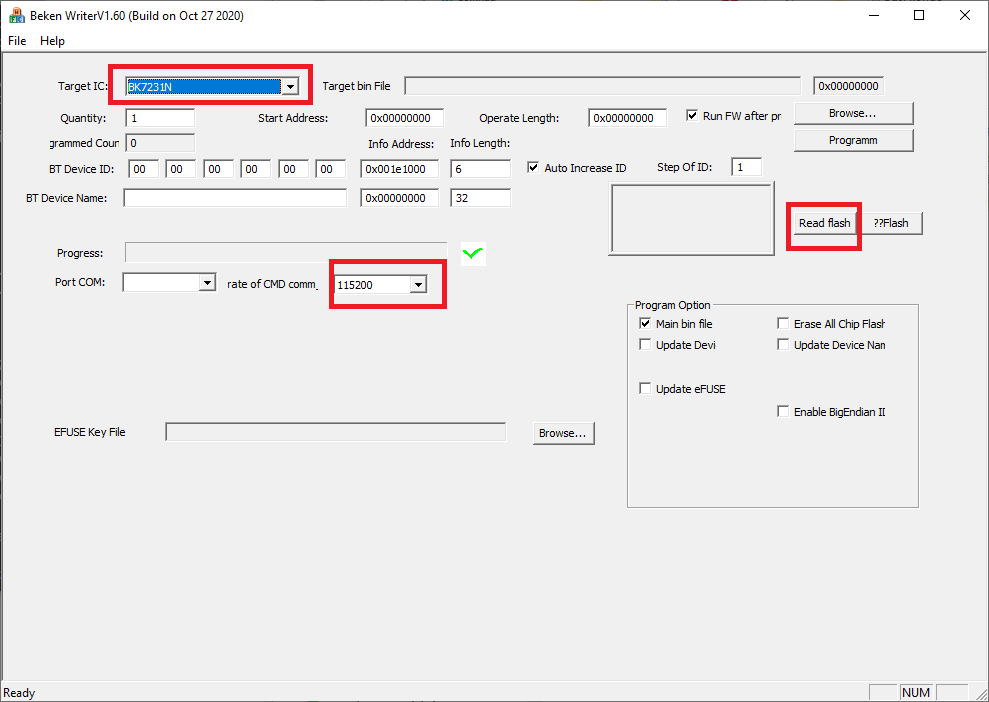
Task: Minimize the Beken Writer window
Action: point(874,16)
